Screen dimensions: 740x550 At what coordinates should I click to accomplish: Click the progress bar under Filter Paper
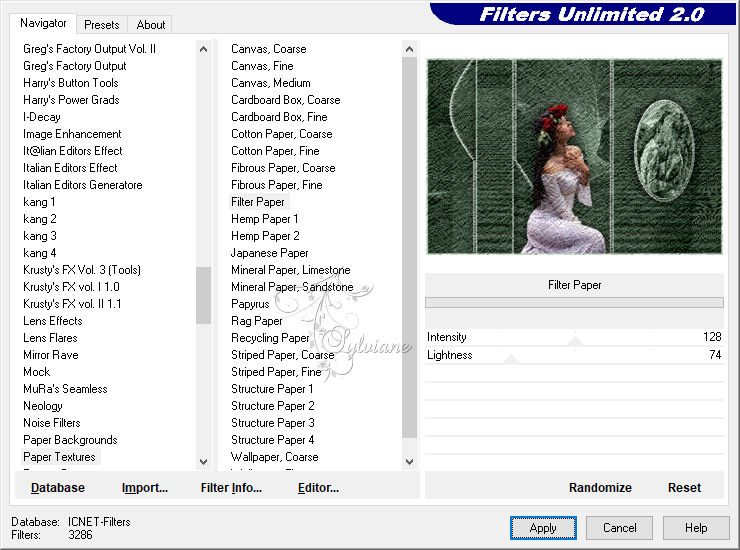(x=574, y=302)
